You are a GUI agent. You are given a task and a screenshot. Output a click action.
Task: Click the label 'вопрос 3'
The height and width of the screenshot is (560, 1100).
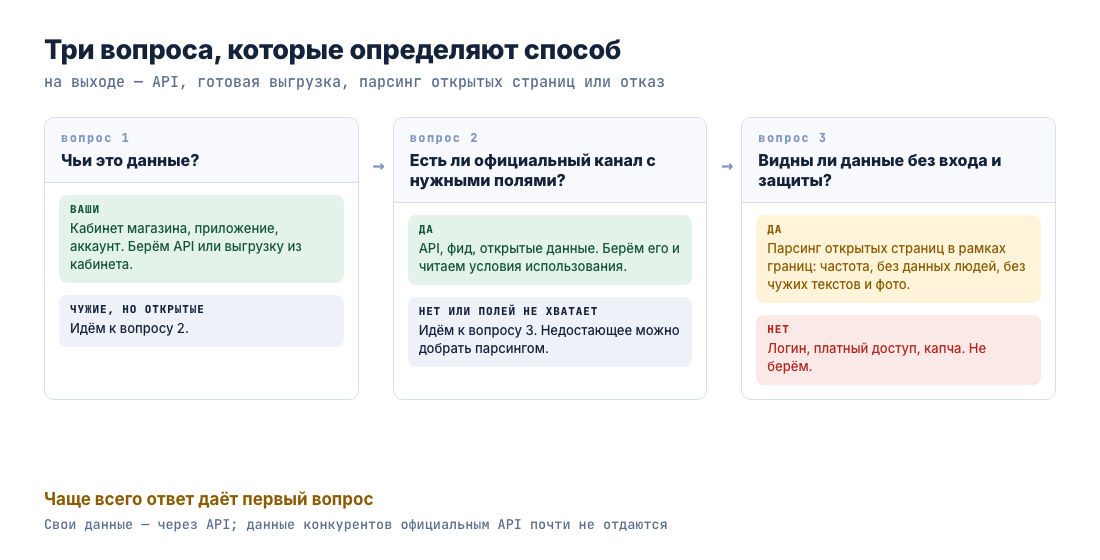pos(793,138)
